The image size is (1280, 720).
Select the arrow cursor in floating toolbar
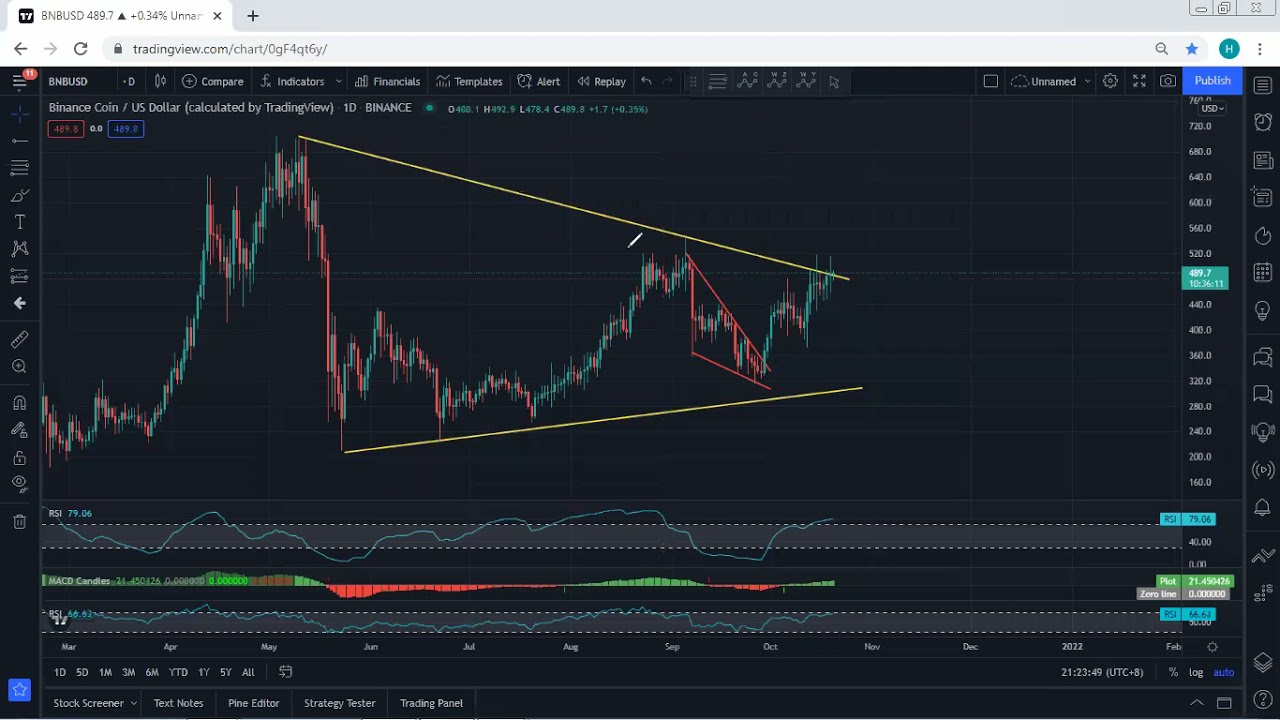point(834,81)
